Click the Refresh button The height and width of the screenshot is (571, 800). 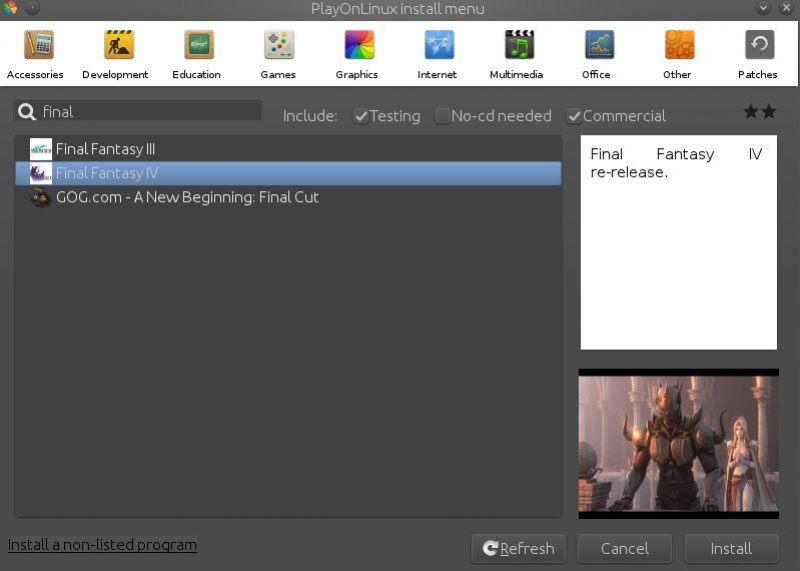tap(519, 549)
